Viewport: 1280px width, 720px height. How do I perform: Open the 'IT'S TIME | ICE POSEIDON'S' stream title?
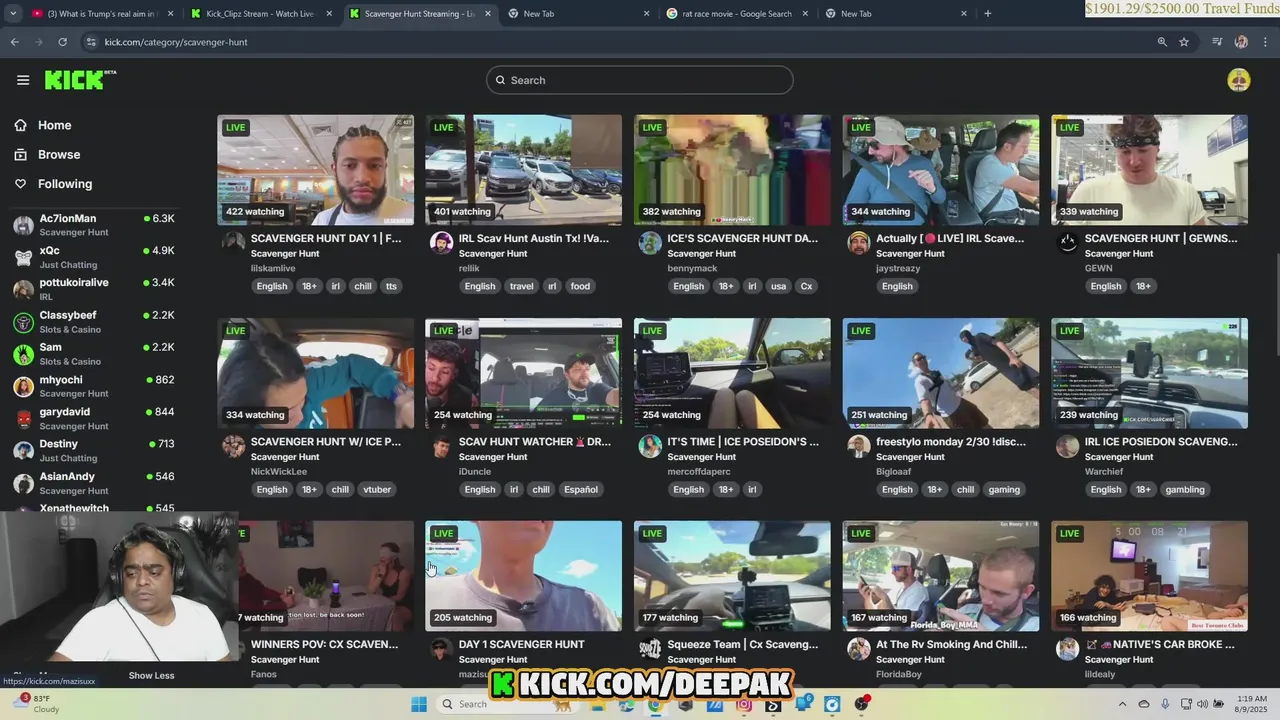click(743, 441)
